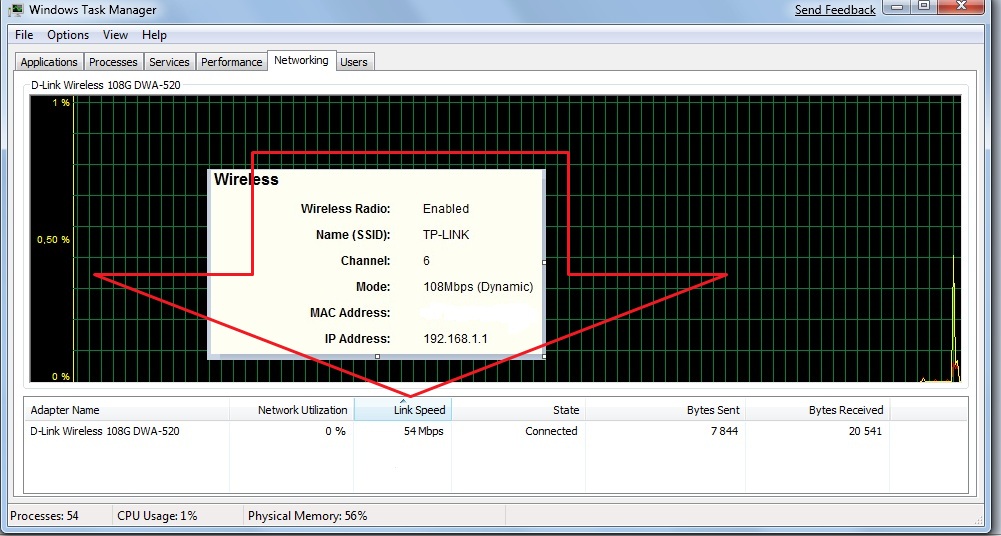
Task: Switch to the Services tab
Action: coord(169,62)
